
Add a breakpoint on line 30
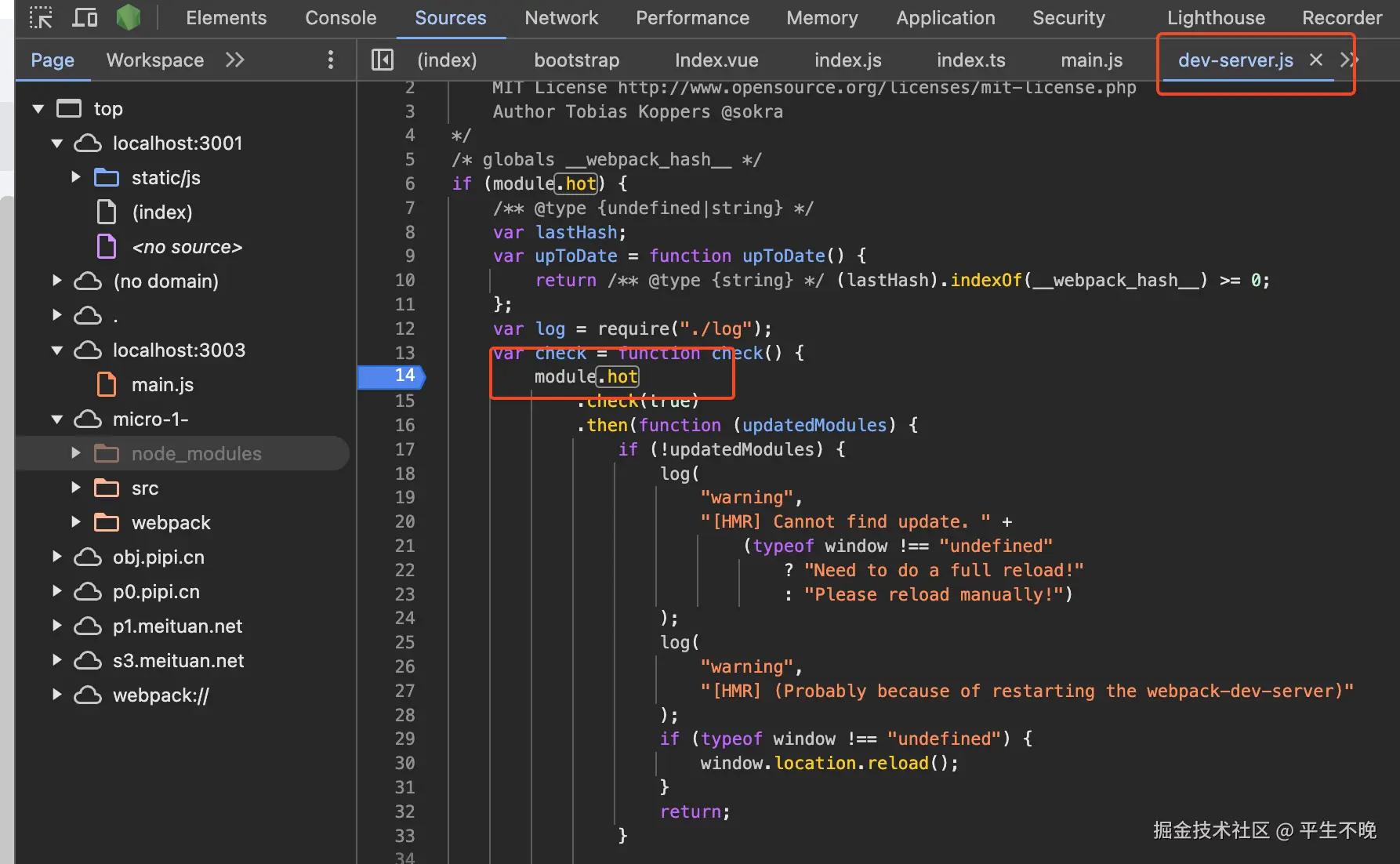pyautogui.click(x=404, y=763)
